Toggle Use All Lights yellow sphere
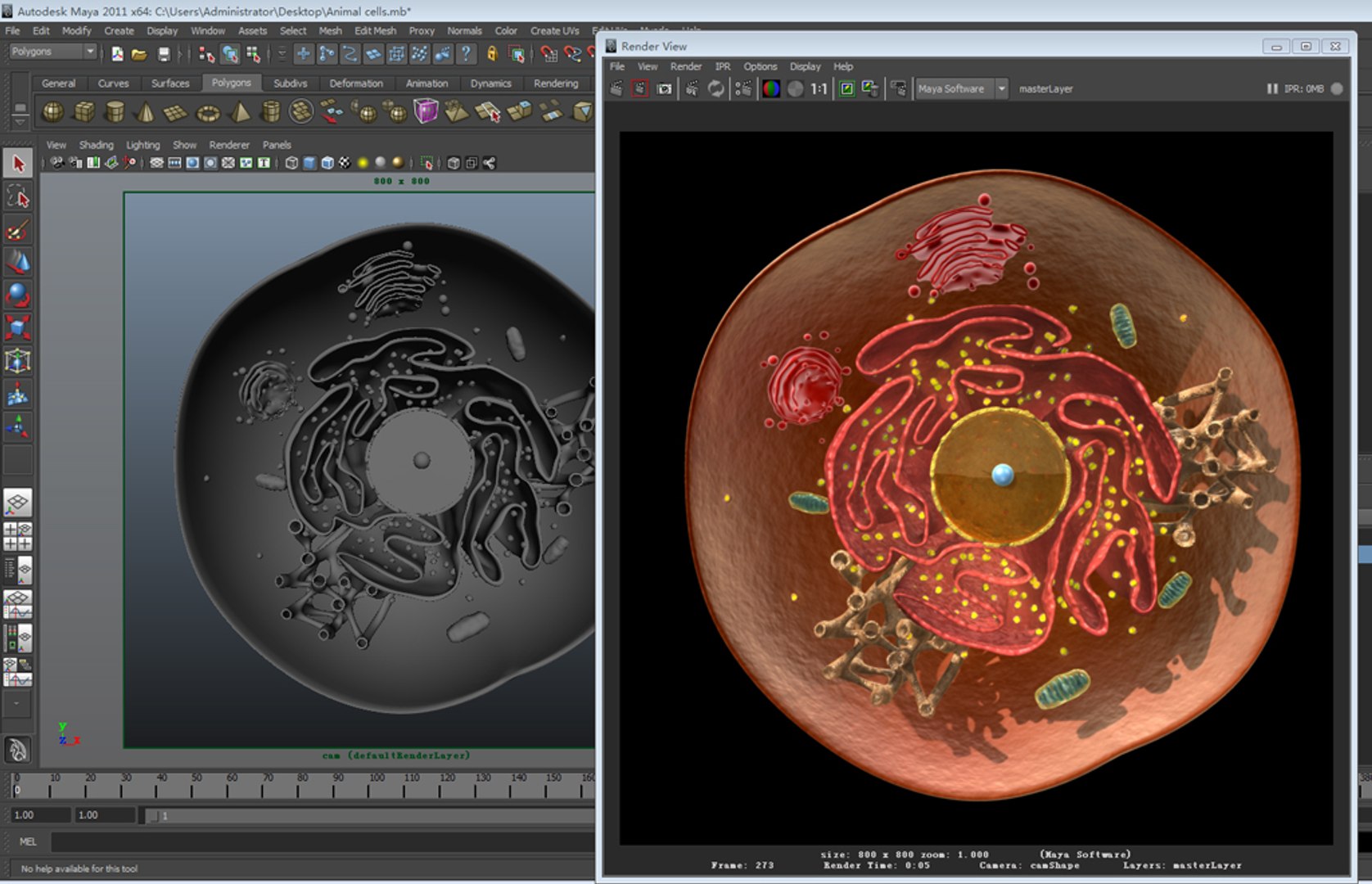The height and width of the screenshot is (884, 1372). click(363, 163)
